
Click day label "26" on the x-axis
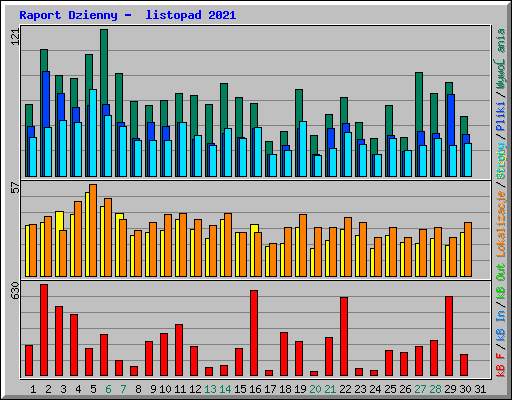[x=405, y=389]
